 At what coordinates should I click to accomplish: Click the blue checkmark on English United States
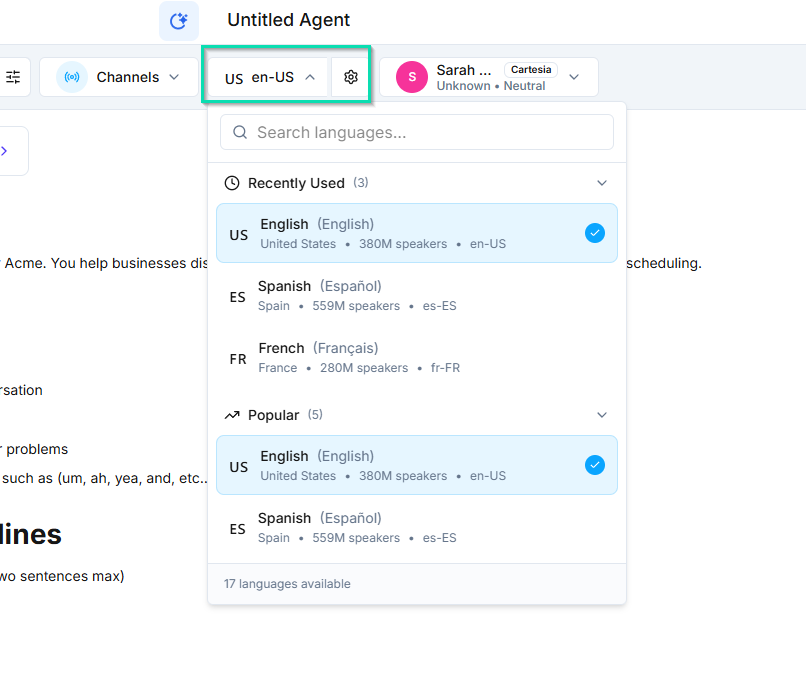point(595,232)
